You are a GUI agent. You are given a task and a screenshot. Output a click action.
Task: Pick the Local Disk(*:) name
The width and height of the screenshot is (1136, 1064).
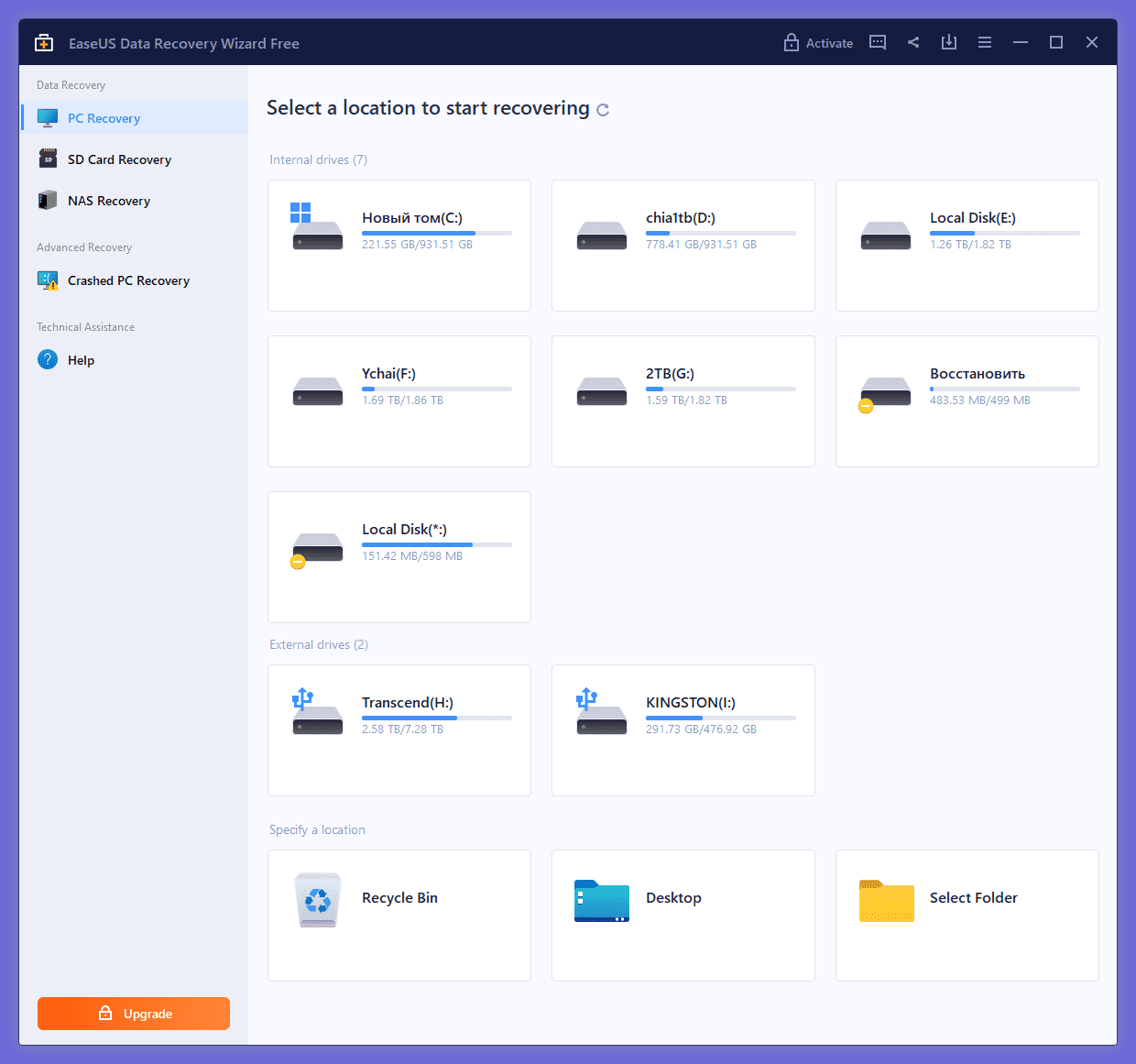[404, 530]
